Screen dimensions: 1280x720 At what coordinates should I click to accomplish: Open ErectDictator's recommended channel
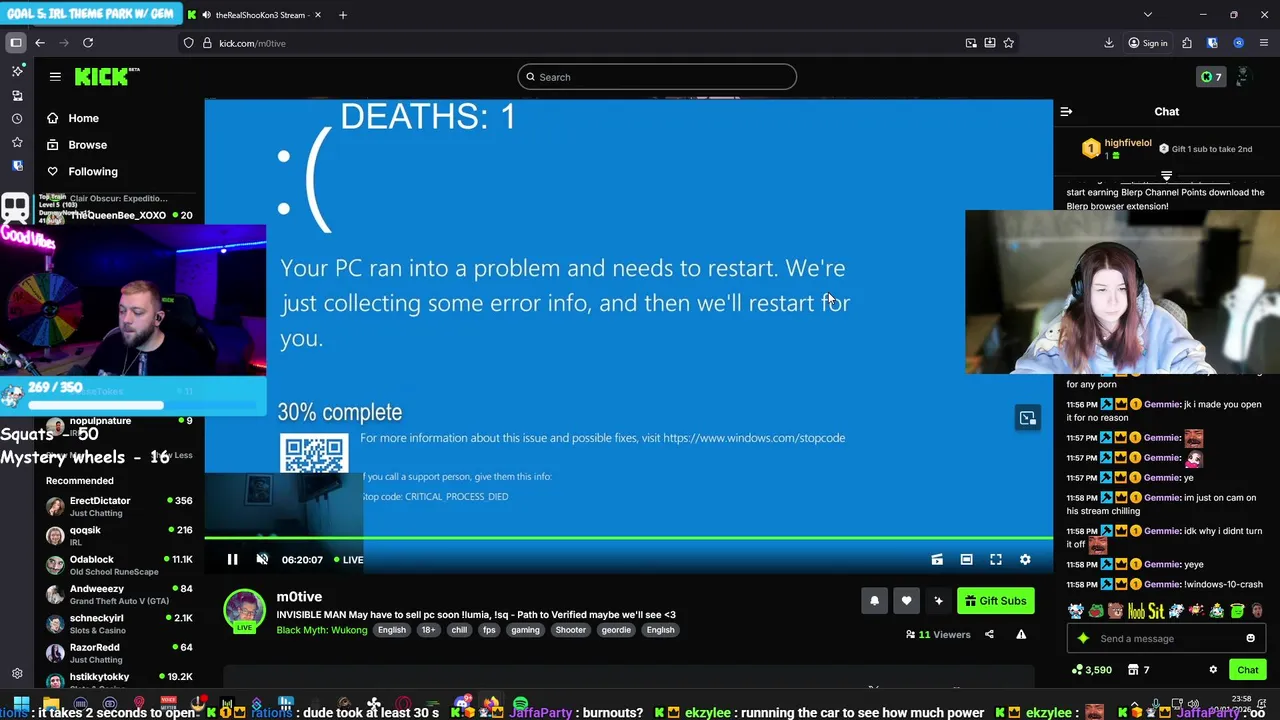point(119,506)
